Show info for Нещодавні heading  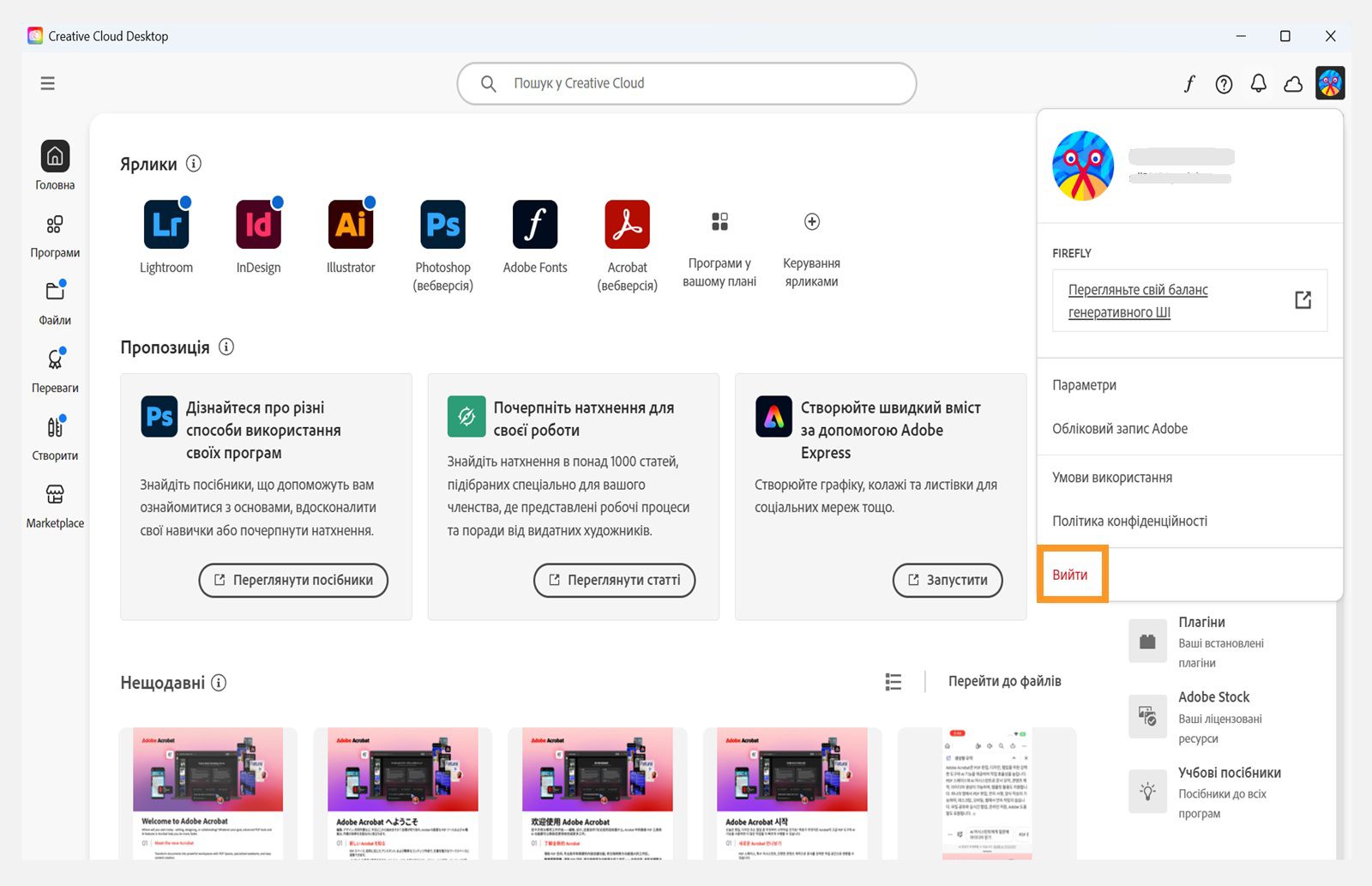[219, 683]
